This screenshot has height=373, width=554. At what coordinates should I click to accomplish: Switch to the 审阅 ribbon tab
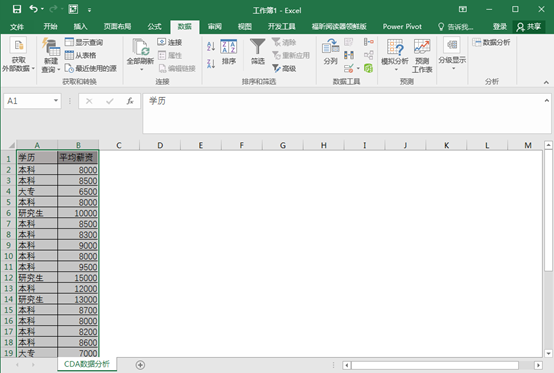coord(214,26)
